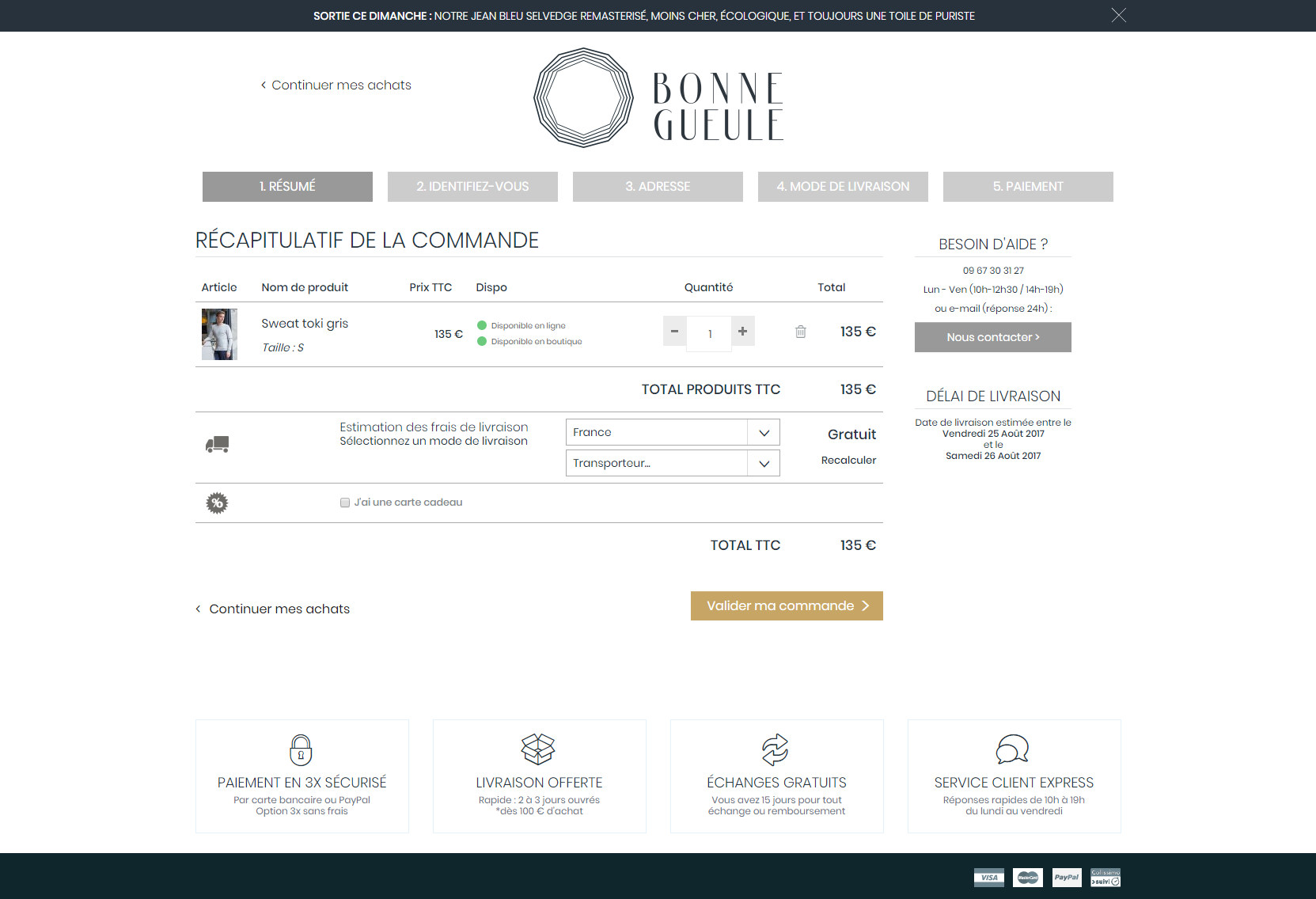
Task: Click the Vendredi 25 Août 2017 date
Action: [x=993, y=434]
